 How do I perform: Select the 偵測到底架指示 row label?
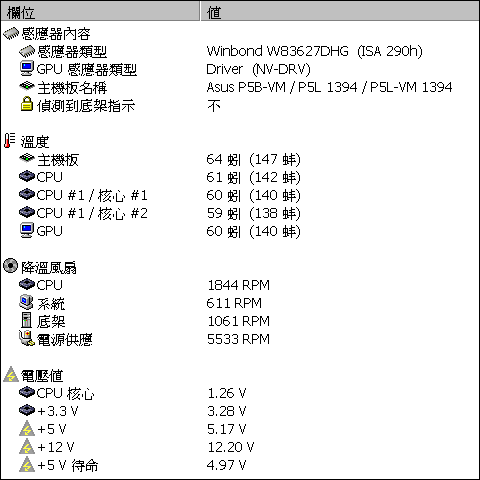tap(86, 106)
